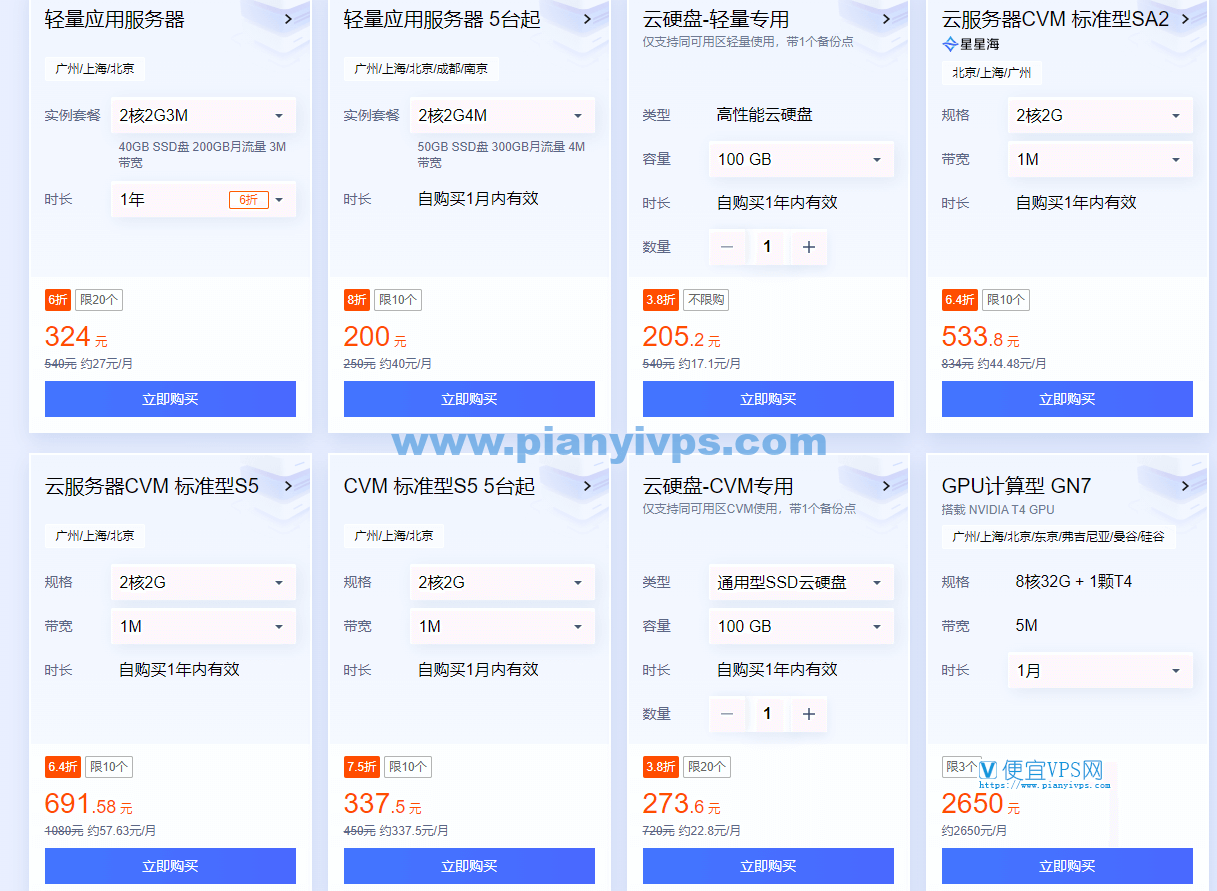Click 立即购买 for 337.5元 plan

tap(469, 866)
